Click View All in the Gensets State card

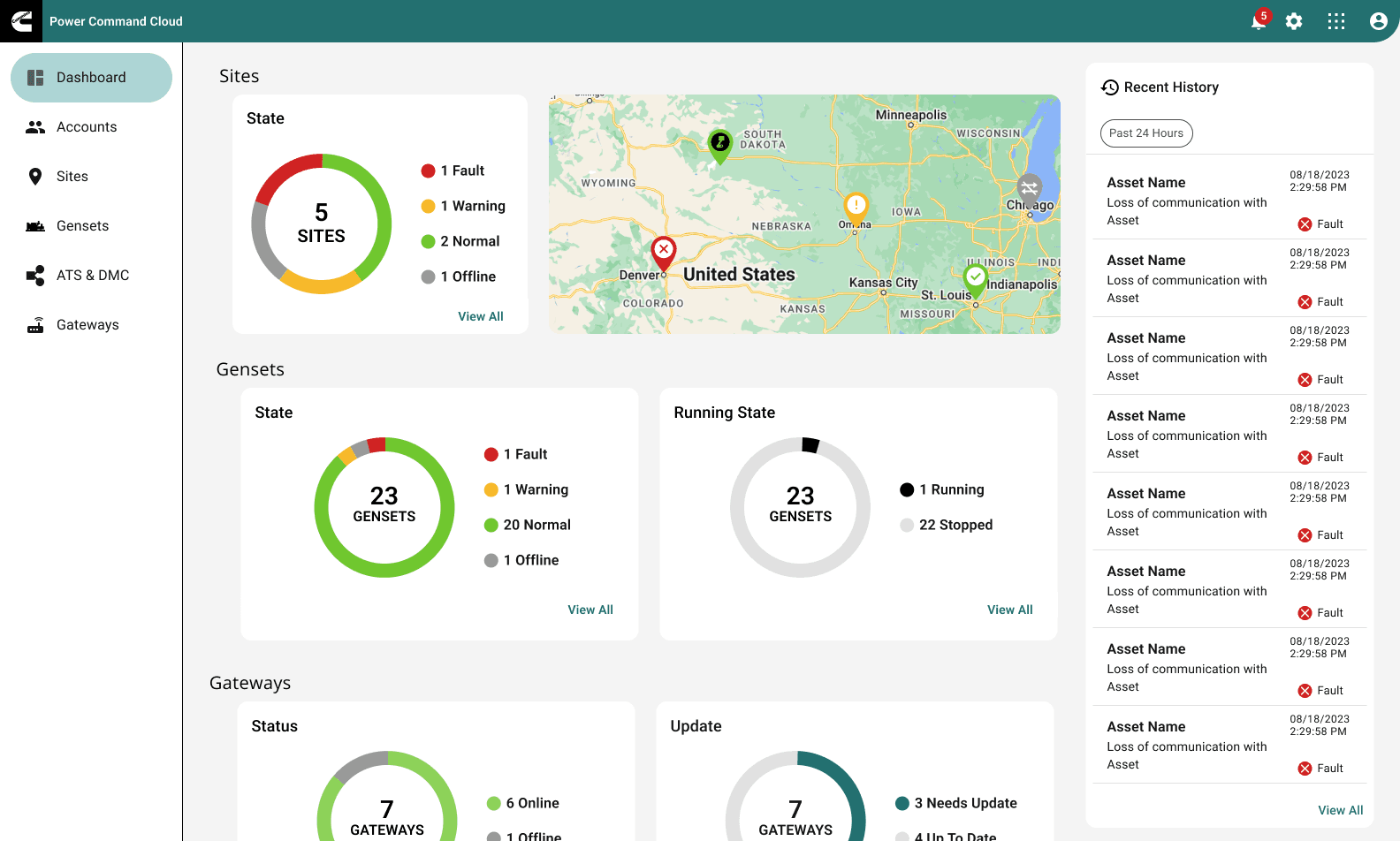[x=590, y=610]
